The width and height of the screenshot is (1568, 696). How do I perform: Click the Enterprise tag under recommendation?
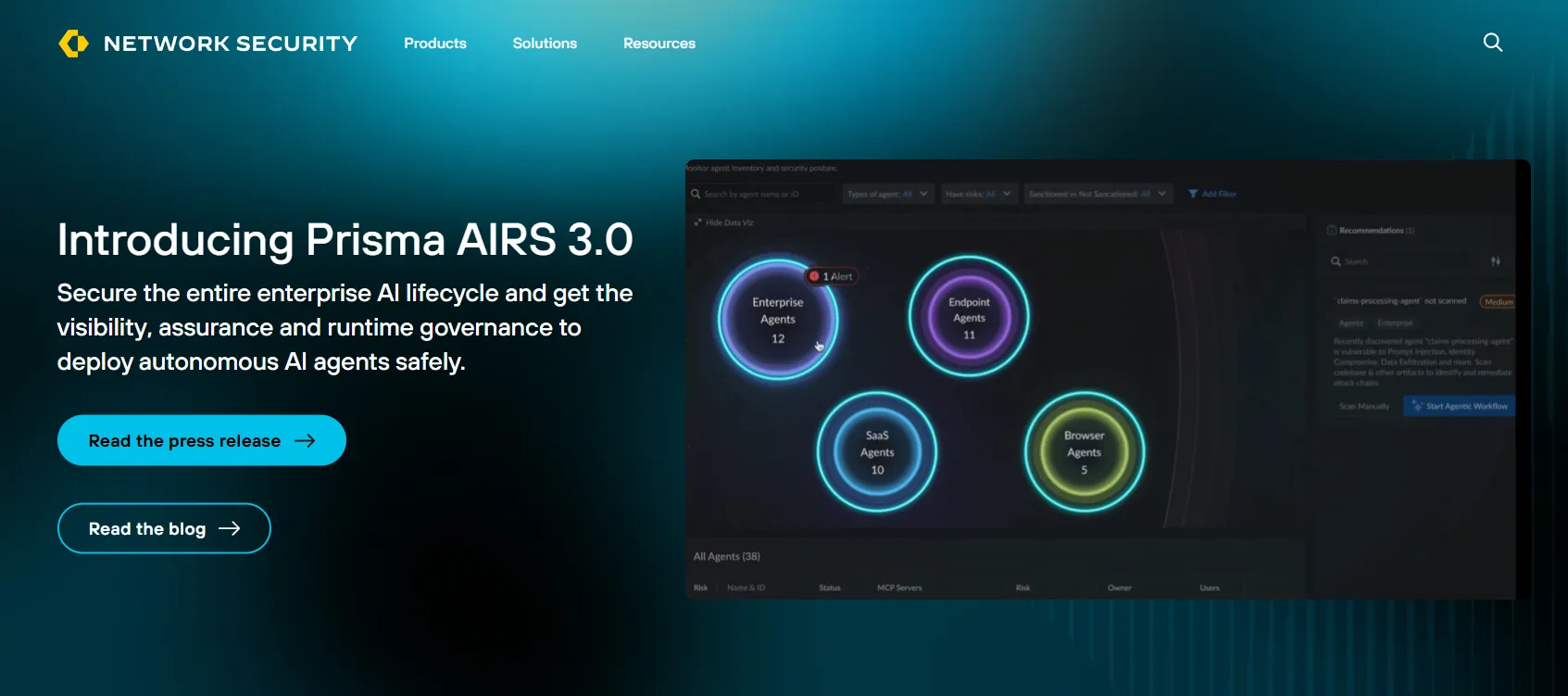(1395, 323)
